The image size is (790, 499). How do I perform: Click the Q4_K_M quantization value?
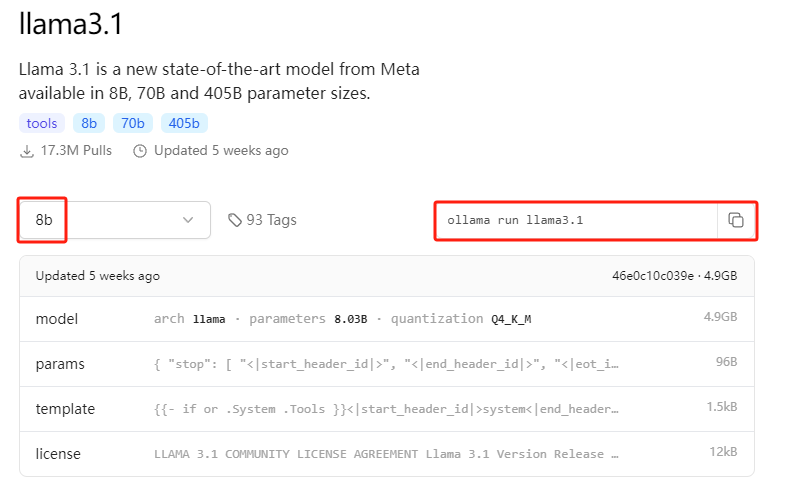(x=511, y=319)
